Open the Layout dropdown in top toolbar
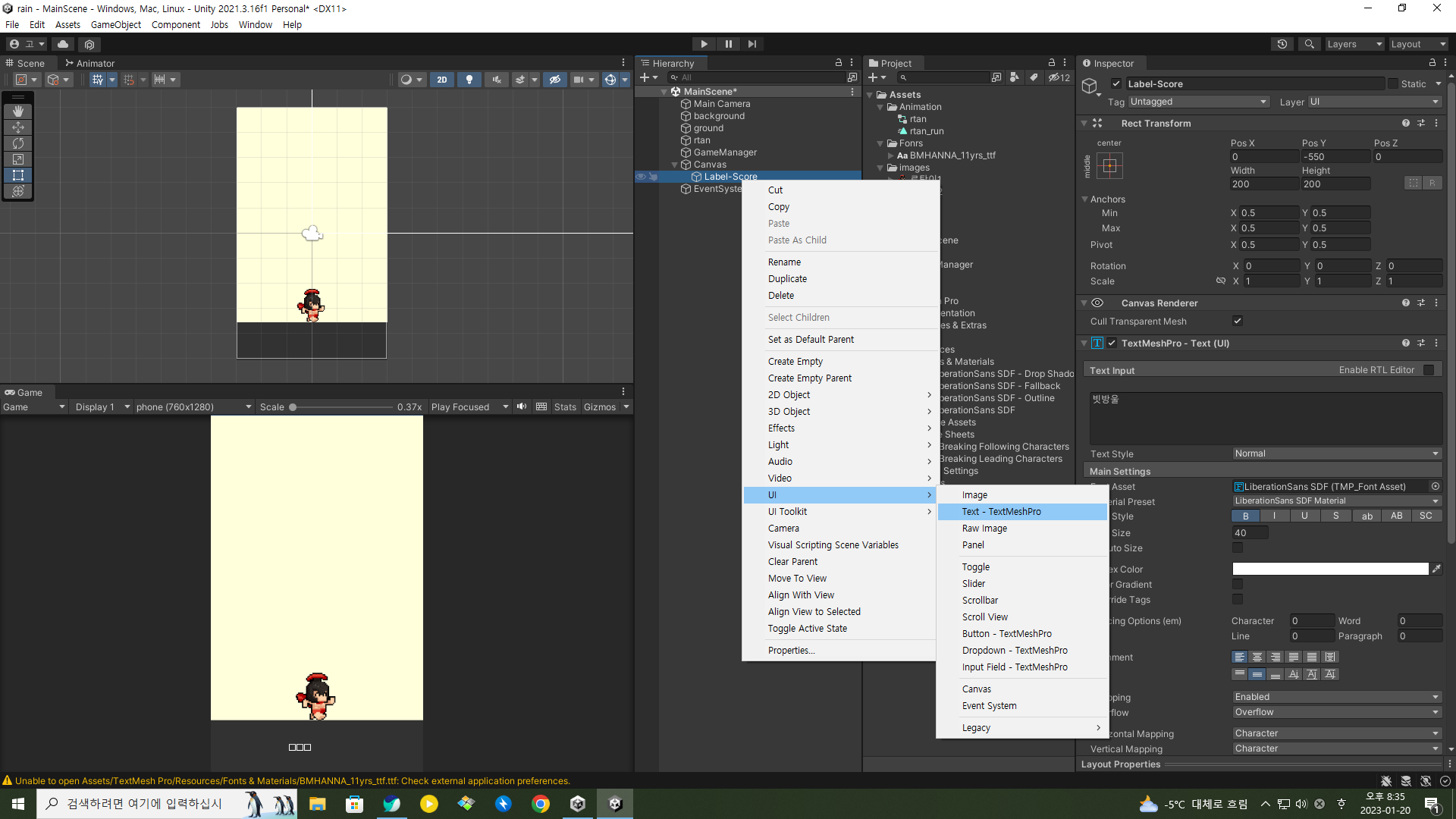 pos(1419,44)
